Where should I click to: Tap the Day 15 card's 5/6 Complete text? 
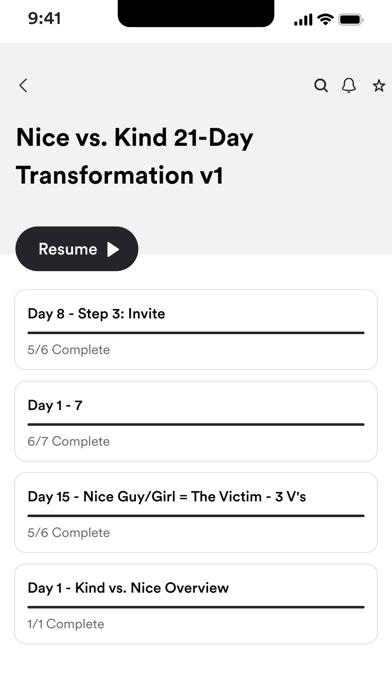click(68, 532)
